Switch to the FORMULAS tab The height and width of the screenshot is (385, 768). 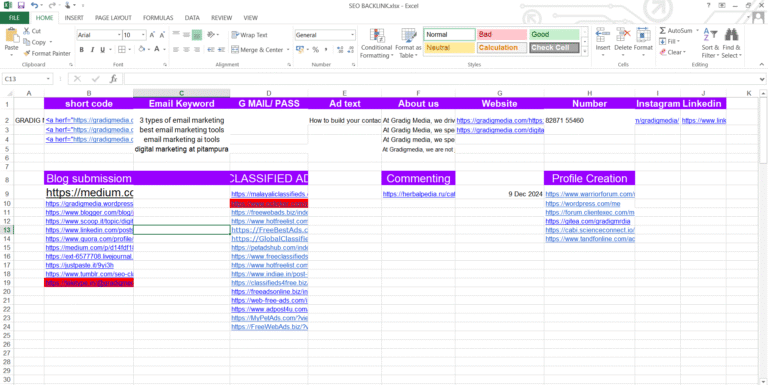point(158,18)
